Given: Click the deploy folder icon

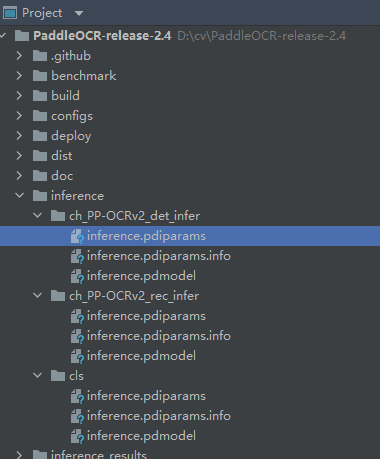Looking at the screenshot, I should [x=40, y=136].
